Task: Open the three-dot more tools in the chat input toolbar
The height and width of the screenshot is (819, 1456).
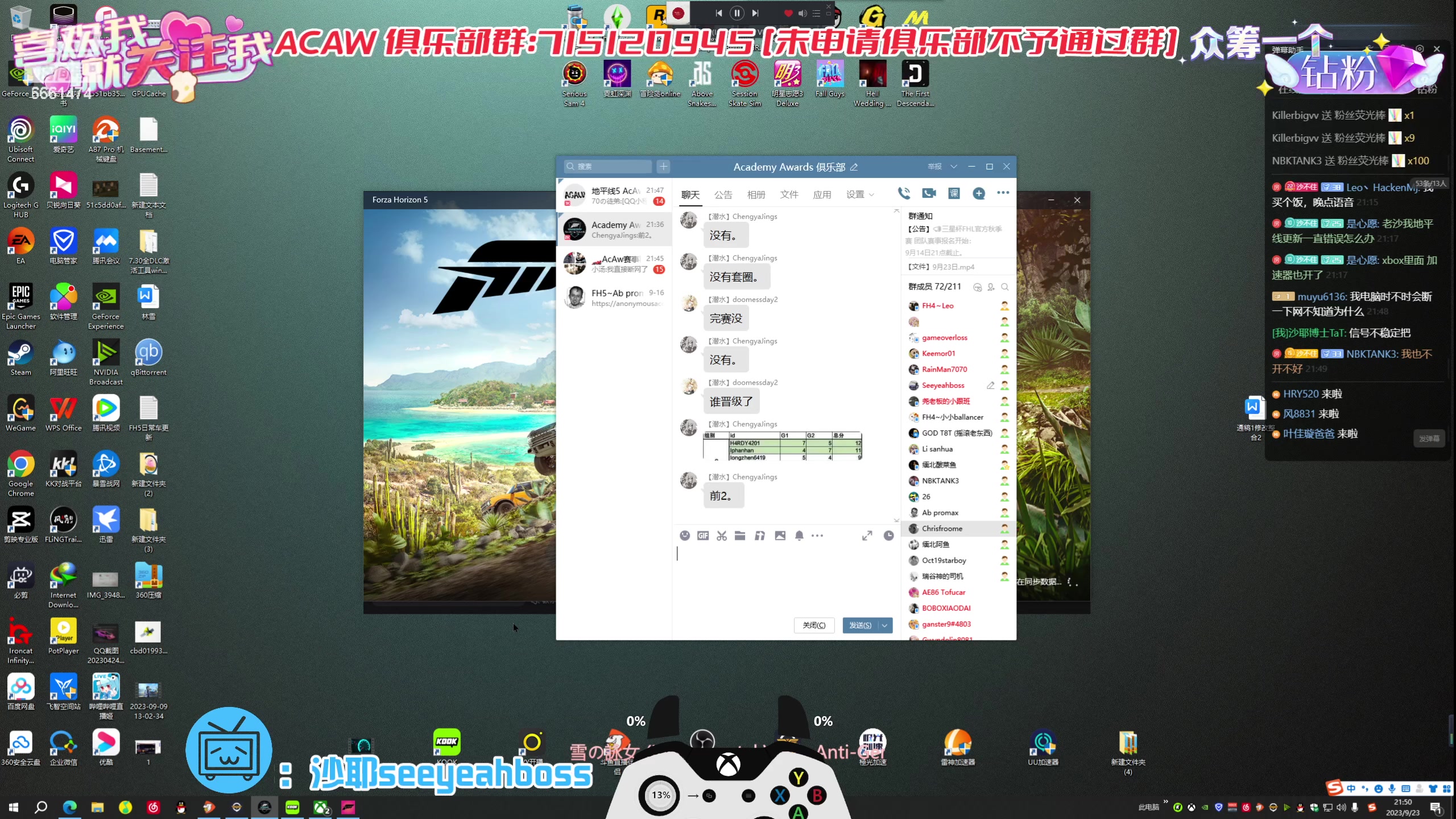Action: [x=817, y=536]
